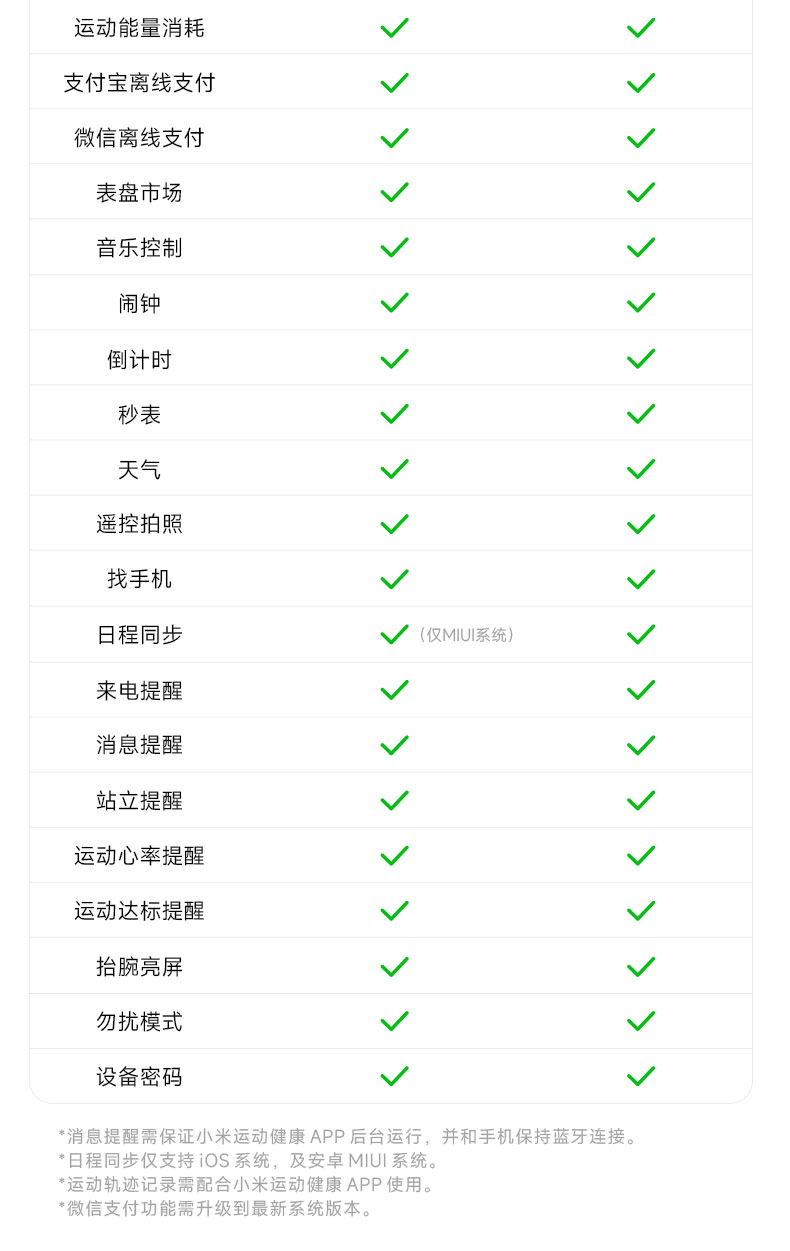Click first-column checkmark for 消息提醒
Screen dimensions: 790x1251
coord(395,745)
